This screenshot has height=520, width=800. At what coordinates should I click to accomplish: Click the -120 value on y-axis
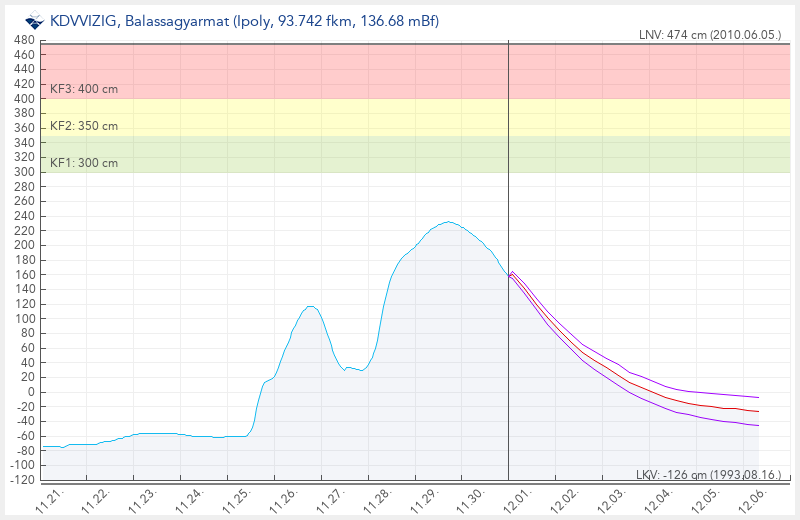point(21,481)
